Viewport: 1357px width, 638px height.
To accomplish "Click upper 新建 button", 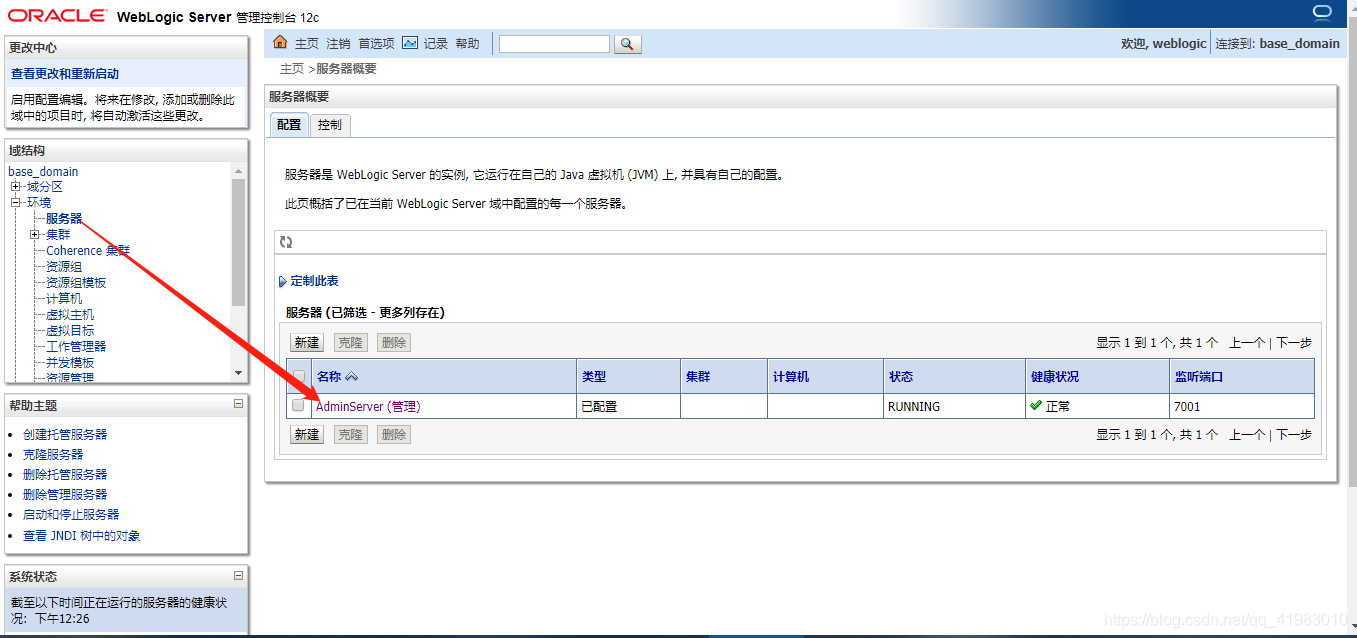I will tap(306, 342).
